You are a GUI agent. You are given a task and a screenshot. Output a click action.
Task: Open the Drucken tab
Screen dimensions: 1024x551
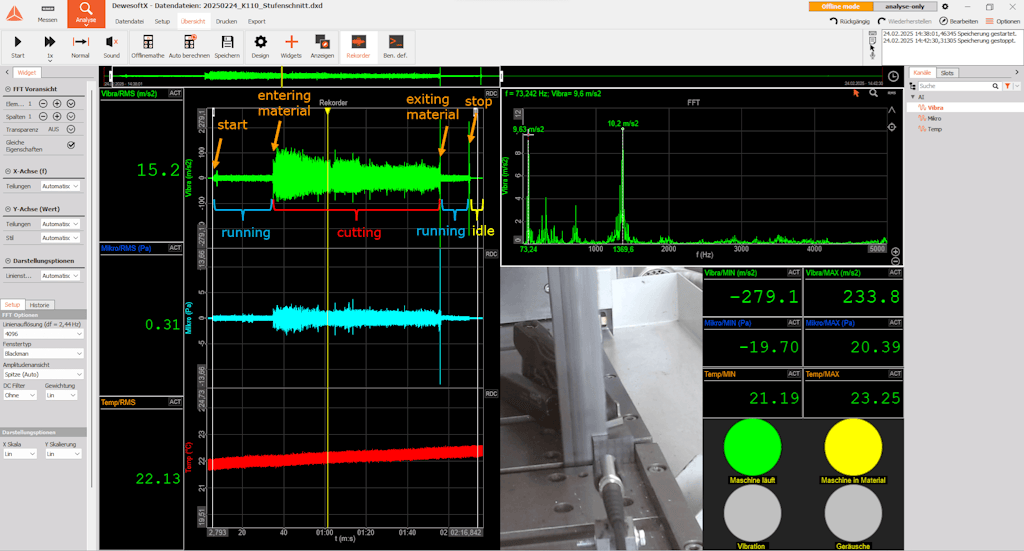click(226, 22)
